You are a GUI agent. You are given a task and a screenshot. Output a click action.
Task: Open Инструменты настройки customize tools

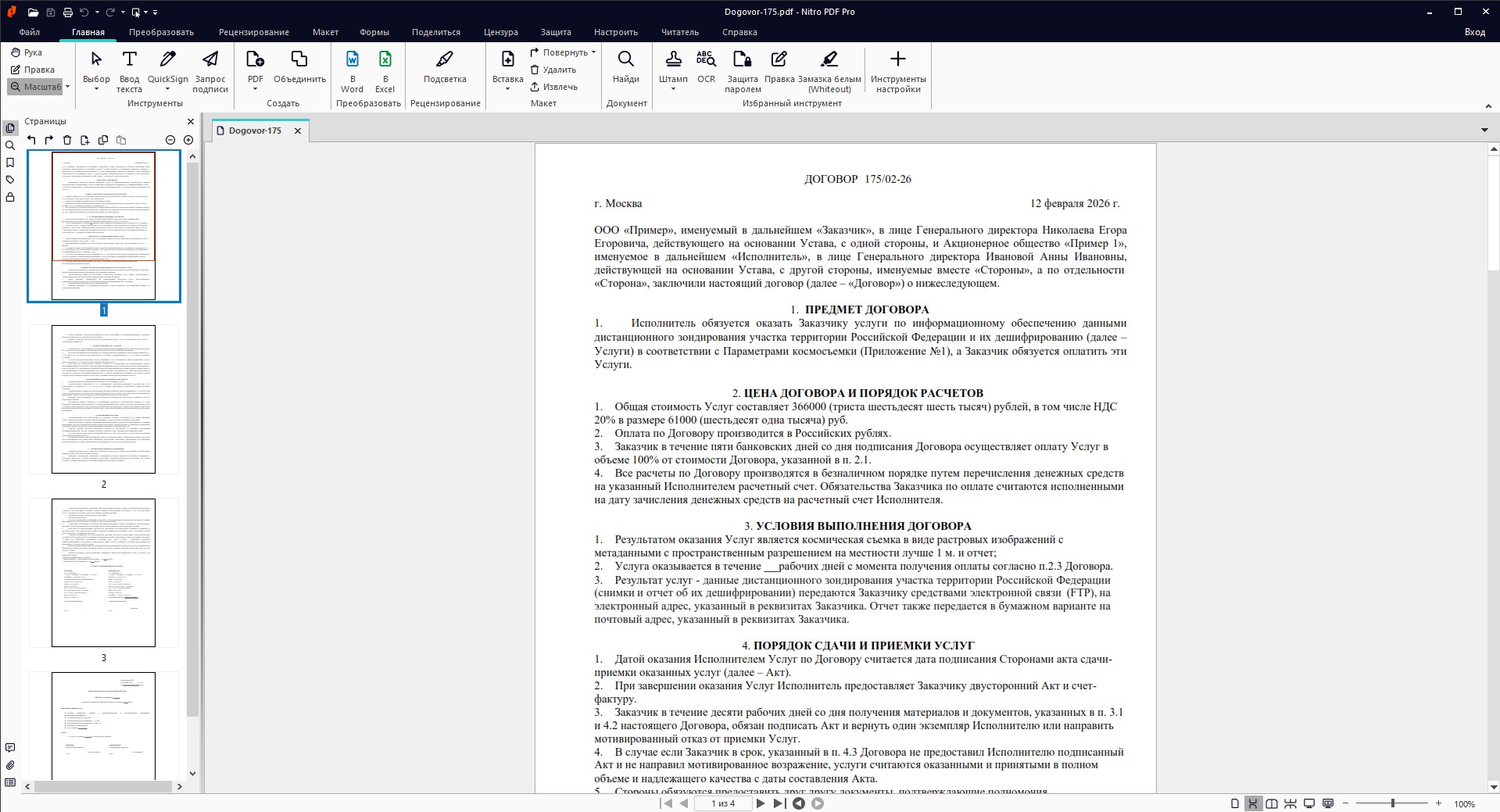tap(898, 71)
